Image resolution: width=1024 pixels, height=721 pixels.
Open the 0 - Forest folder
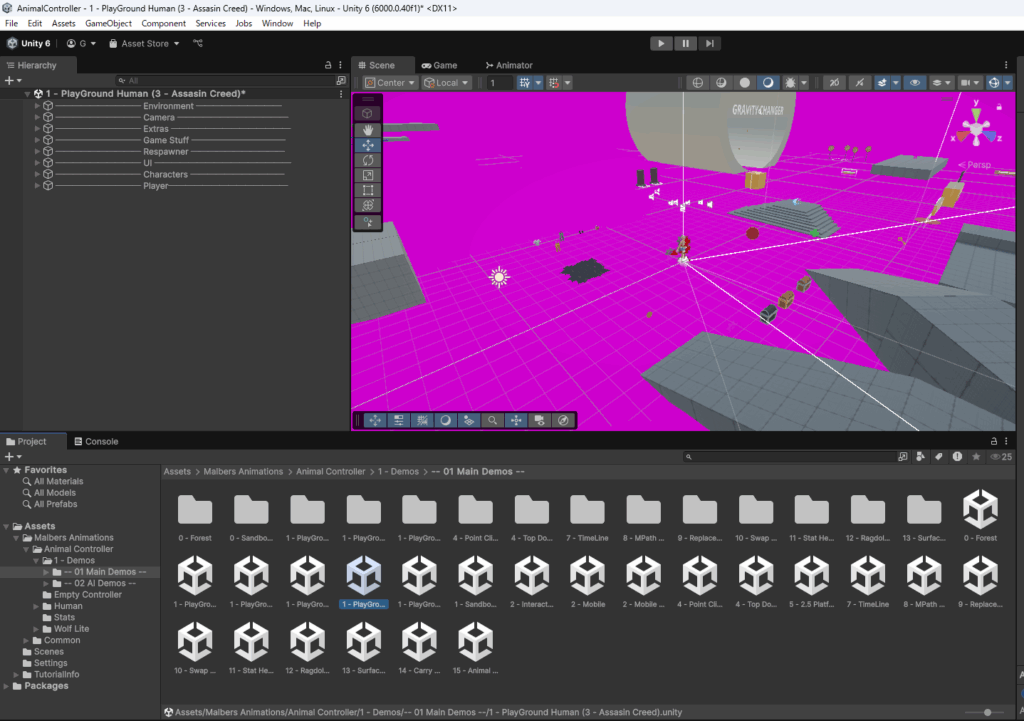click(x=195, y=517)
